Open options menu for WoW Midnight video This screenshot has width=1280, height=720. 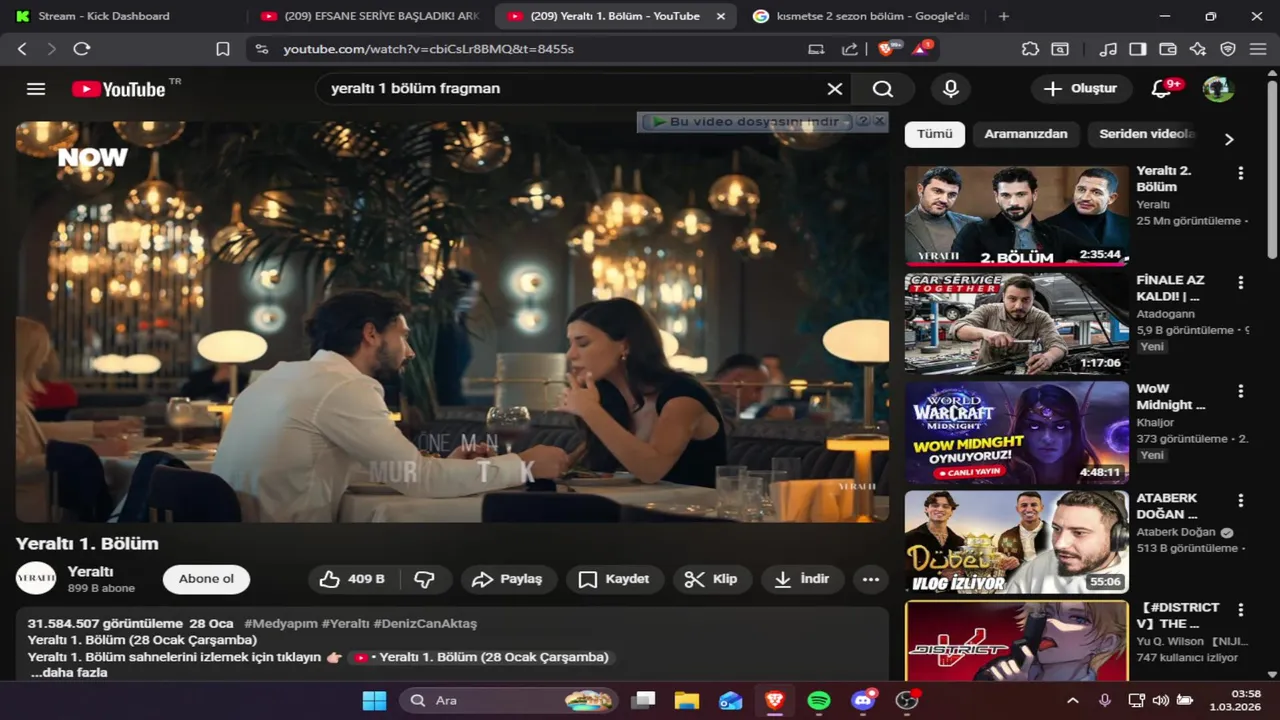(x=1241, y=391)
